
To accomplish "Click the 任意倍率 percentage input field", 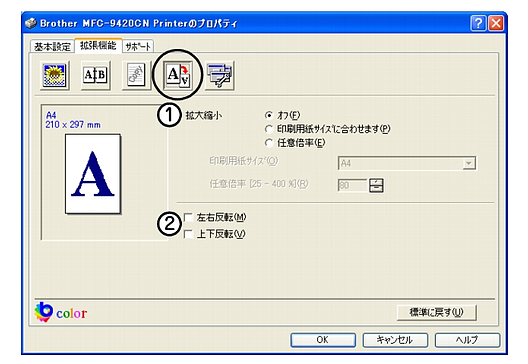I will (x=353, y=185).
